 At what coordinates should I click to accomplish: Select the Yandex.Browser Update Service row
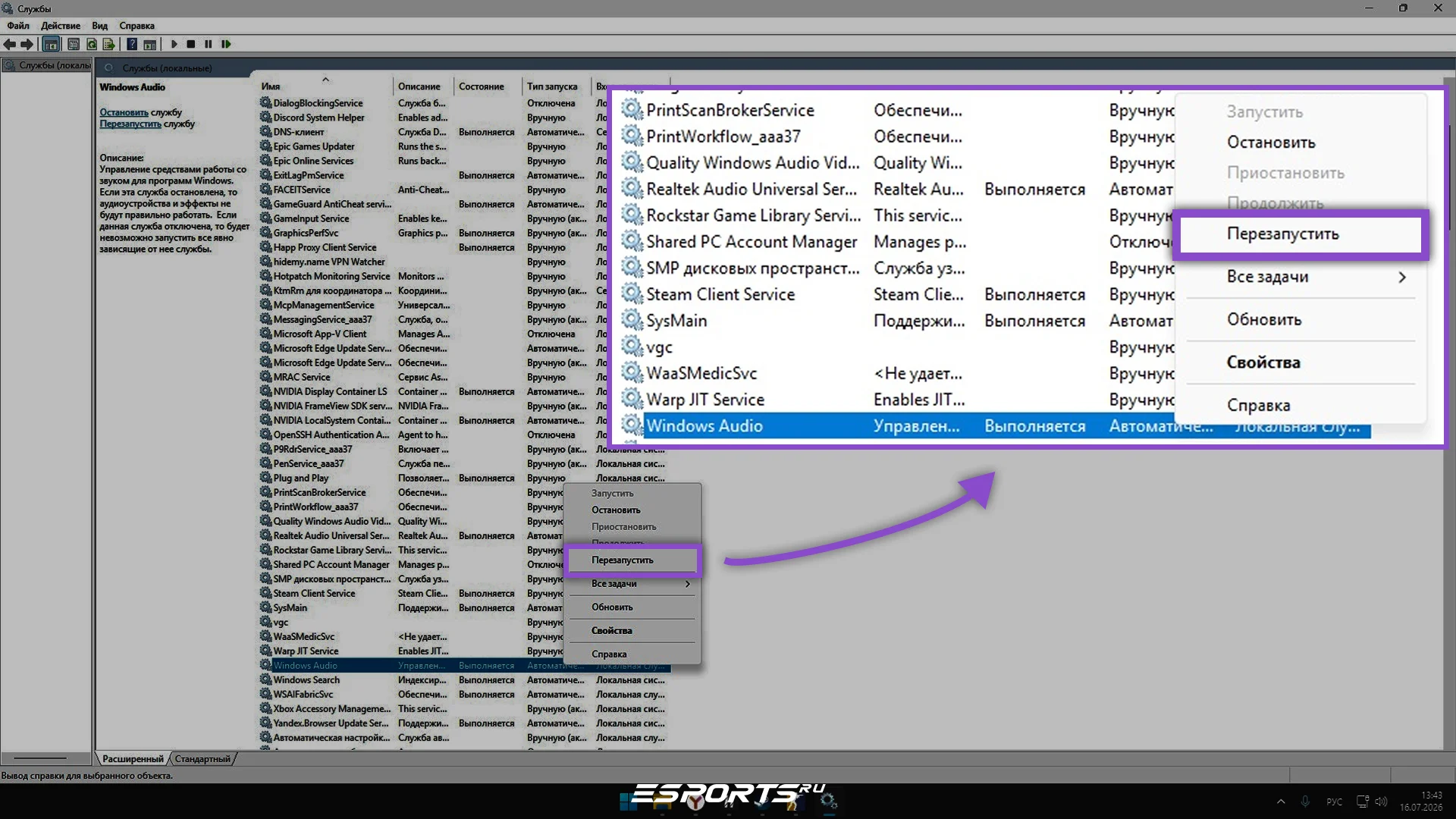(x=464, y=723)
